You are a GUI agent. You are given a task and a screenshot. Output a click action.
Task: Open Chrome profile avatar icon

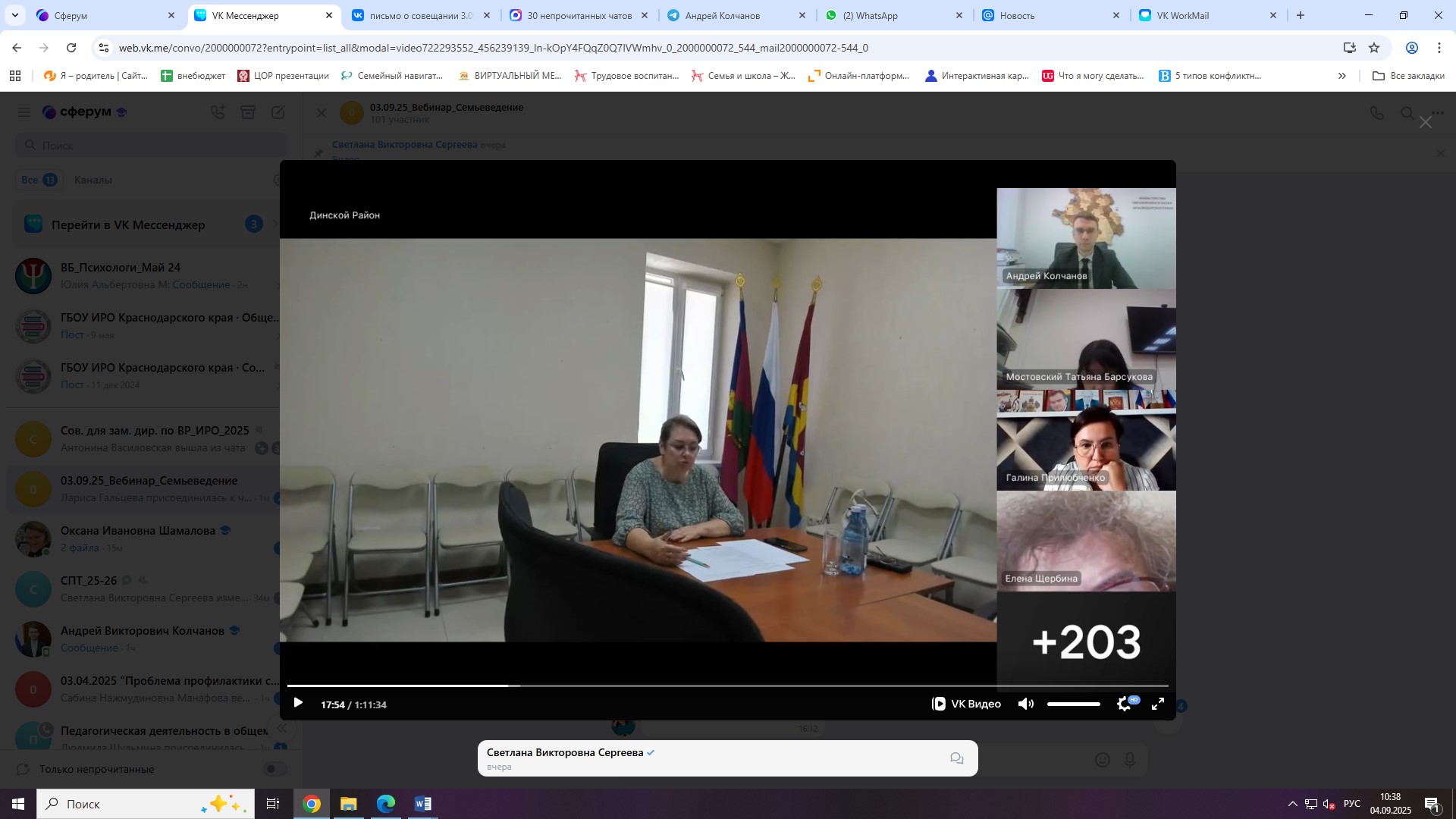coord(1412,48)
